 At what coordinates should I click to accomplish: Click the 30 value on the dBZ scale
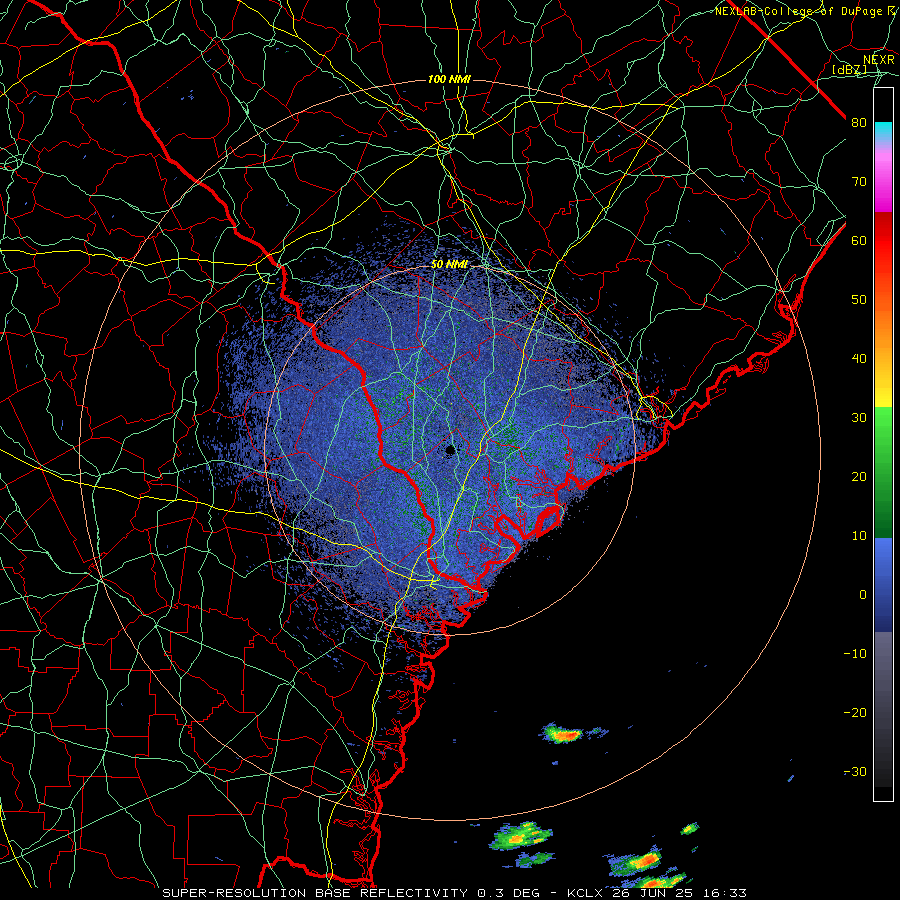(859, 418)
